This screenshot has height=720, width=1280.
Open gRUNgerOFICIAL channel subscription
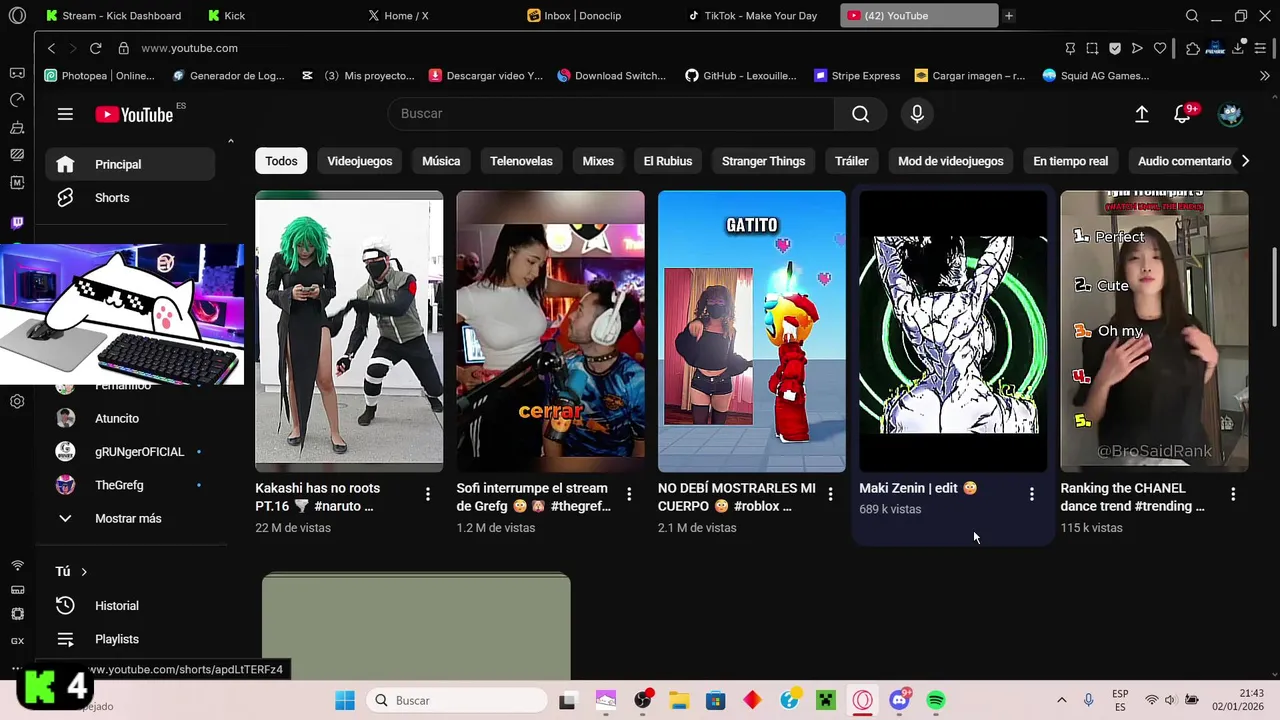[x=130, y=452]
